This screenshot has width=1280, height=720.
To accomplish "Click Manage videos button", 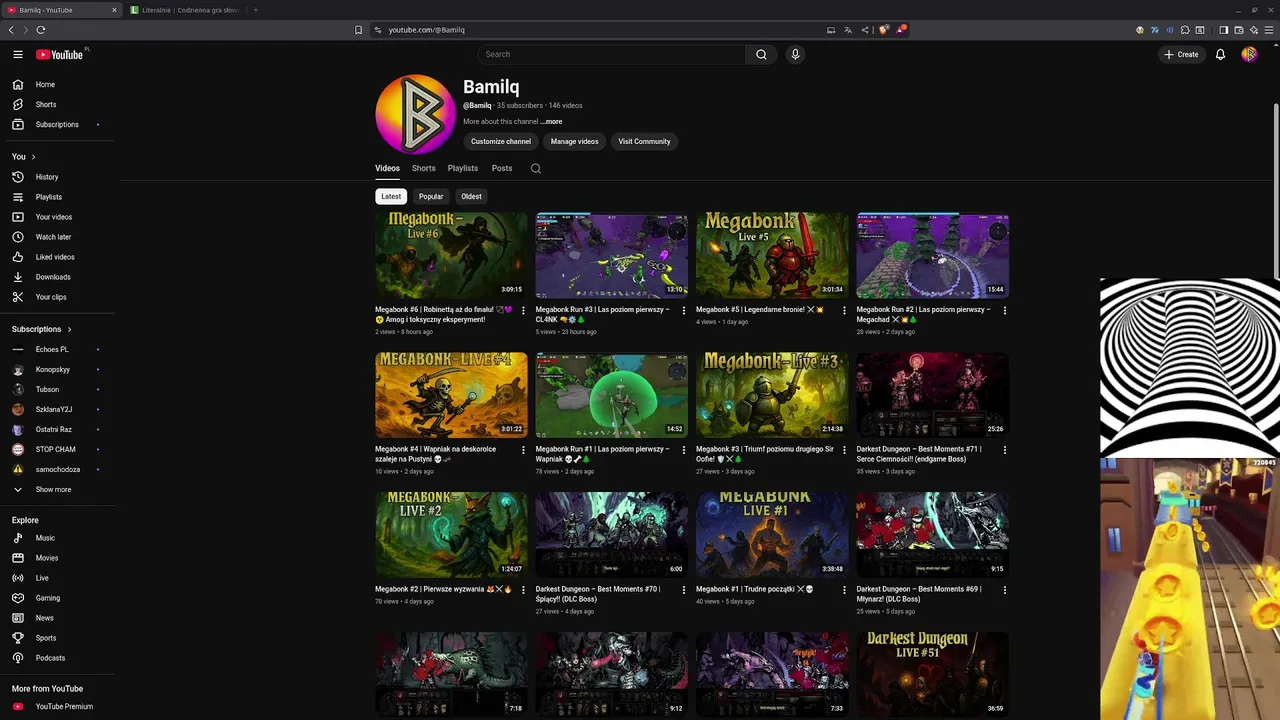I will 574,141.
